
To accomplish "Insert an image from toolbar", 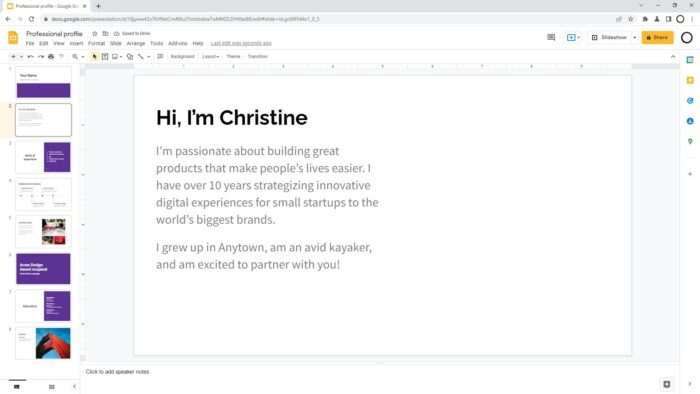I will coord(115,57).
